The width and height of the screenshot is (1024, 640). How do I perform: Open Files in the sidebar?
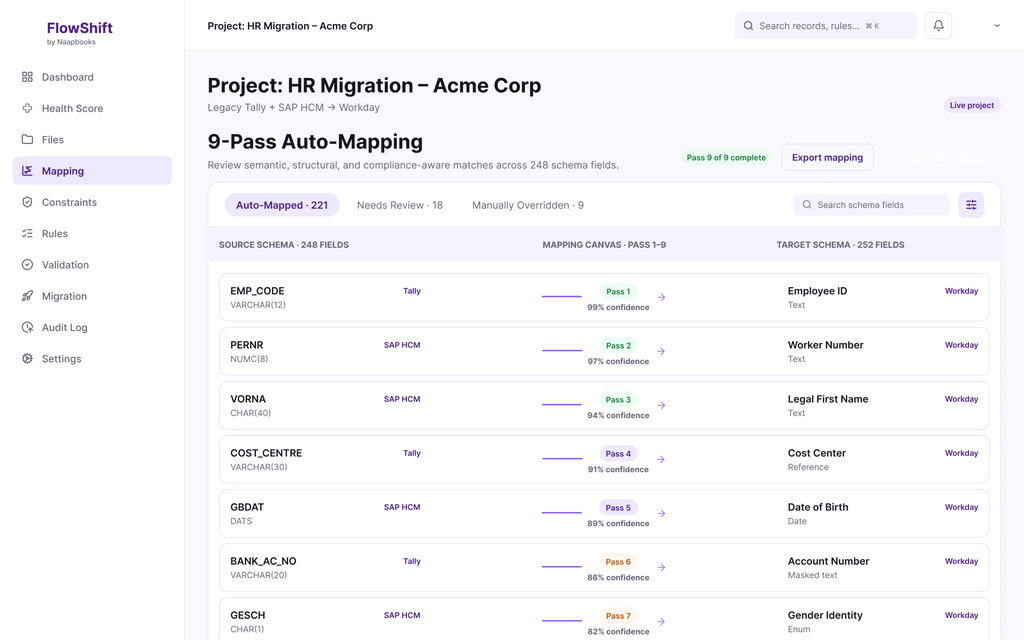click(x=92, y=140)
